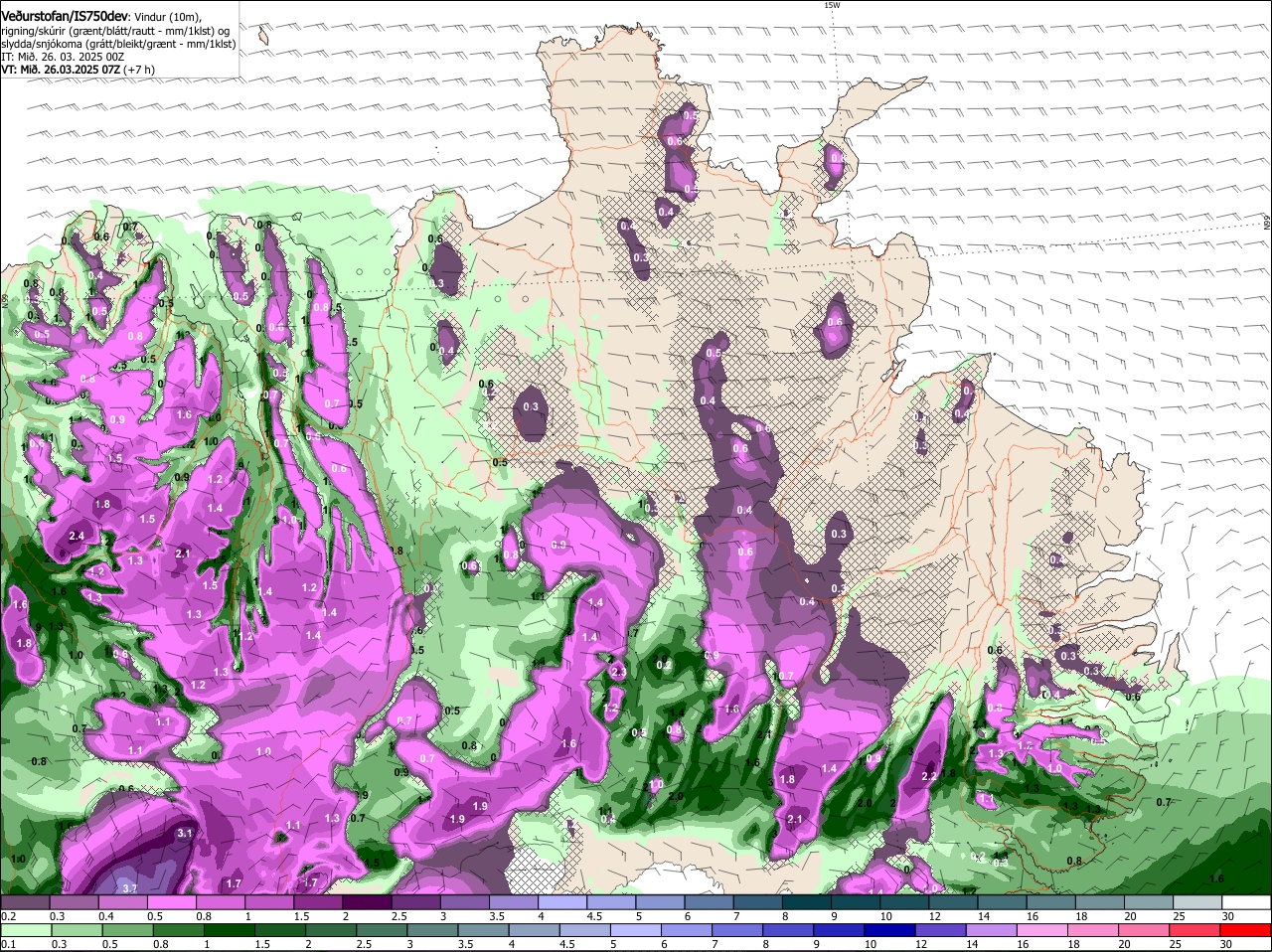The height and width of the screenshot is (952, 1272).
Task: Click the 3.1 precipitation value on map
Action: (184, 833)
